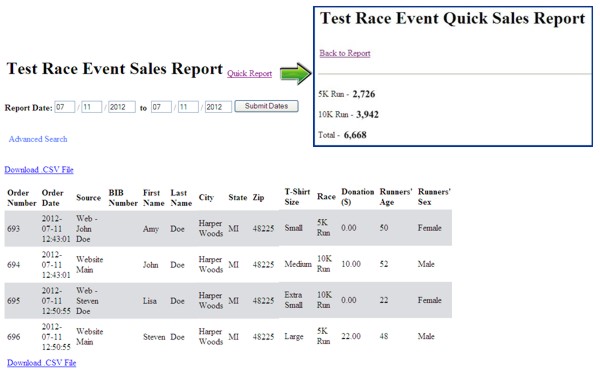Viewport: 600px width, 377px height.
Task: Select order number 696
Action: click(x=13, y=337)
